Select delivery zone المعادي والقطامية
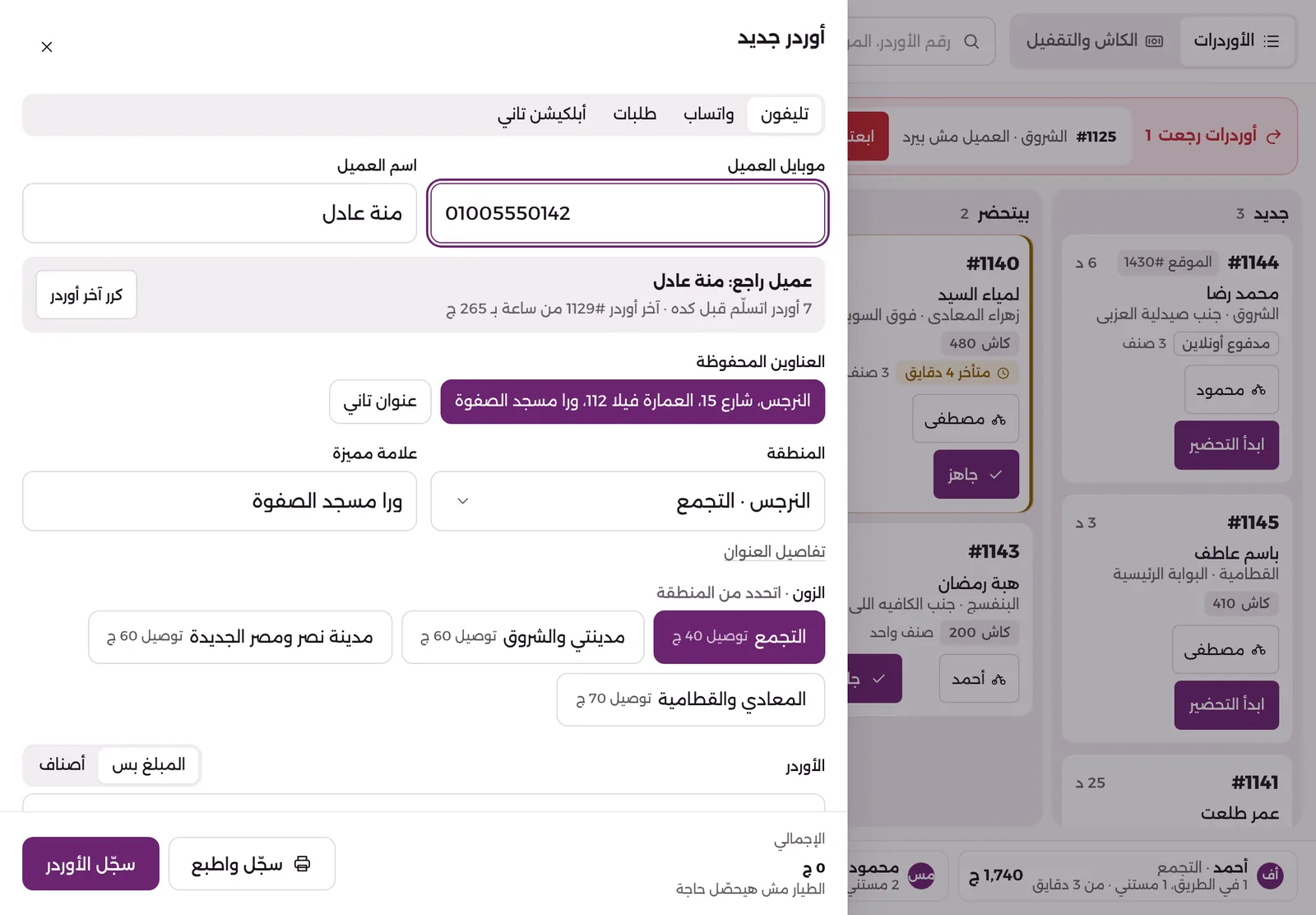This screenshot has height=915, width=1316. pyautogui.click(x=691, y=699)
